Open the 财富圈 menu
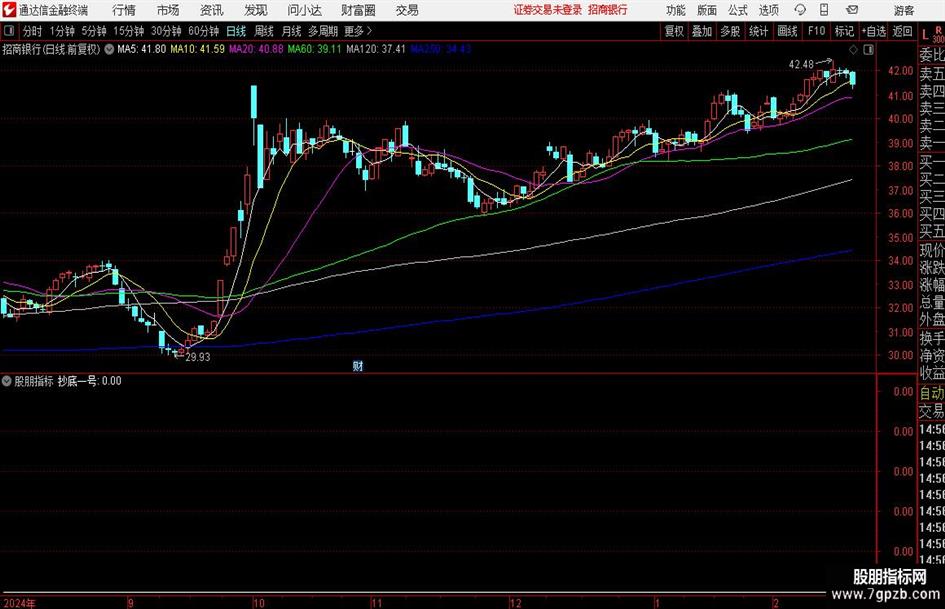 [x=358, y=10]
